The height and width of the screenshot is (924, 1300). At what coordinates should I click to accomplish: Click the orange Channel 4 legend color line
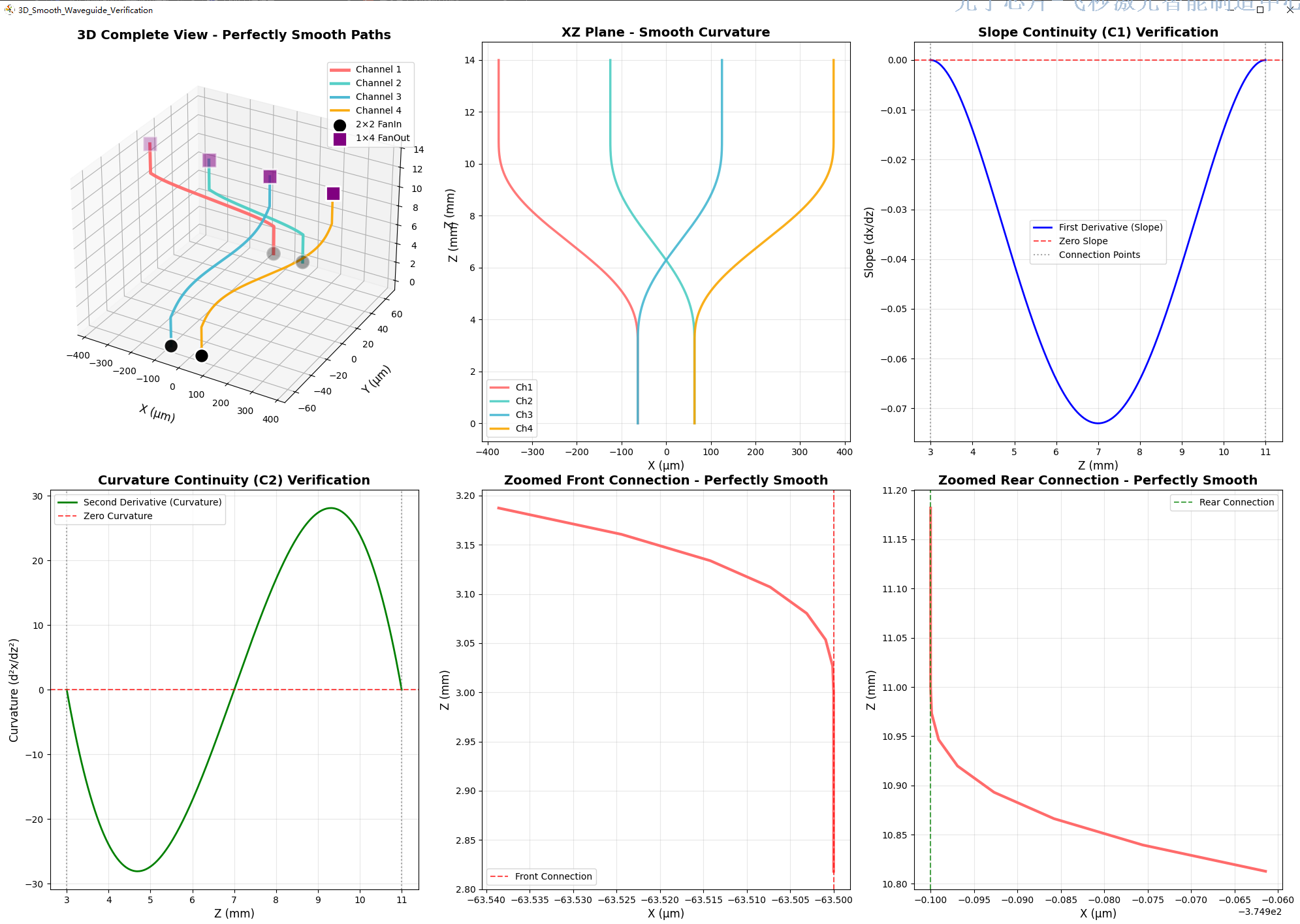pyautogui.click(x=340, y=110)
